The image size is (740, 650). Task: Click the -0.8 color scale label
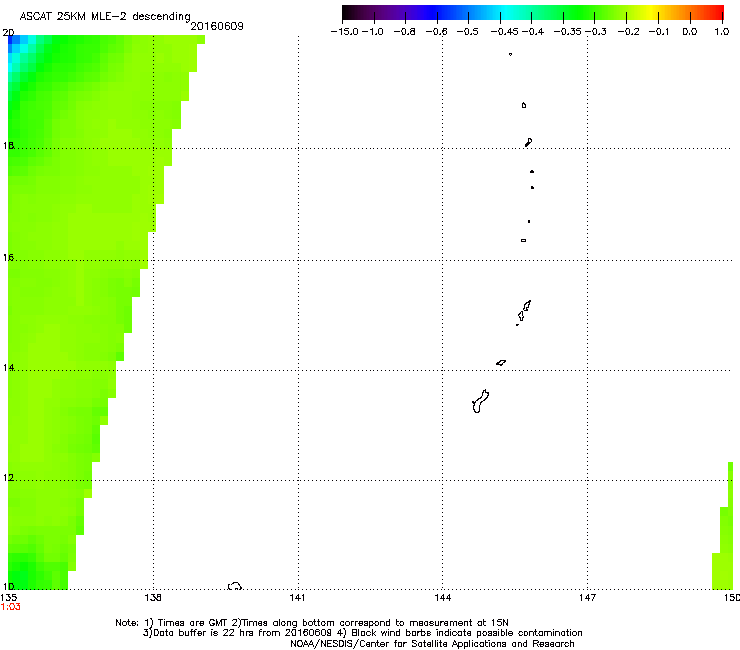(x=404, y=32)
